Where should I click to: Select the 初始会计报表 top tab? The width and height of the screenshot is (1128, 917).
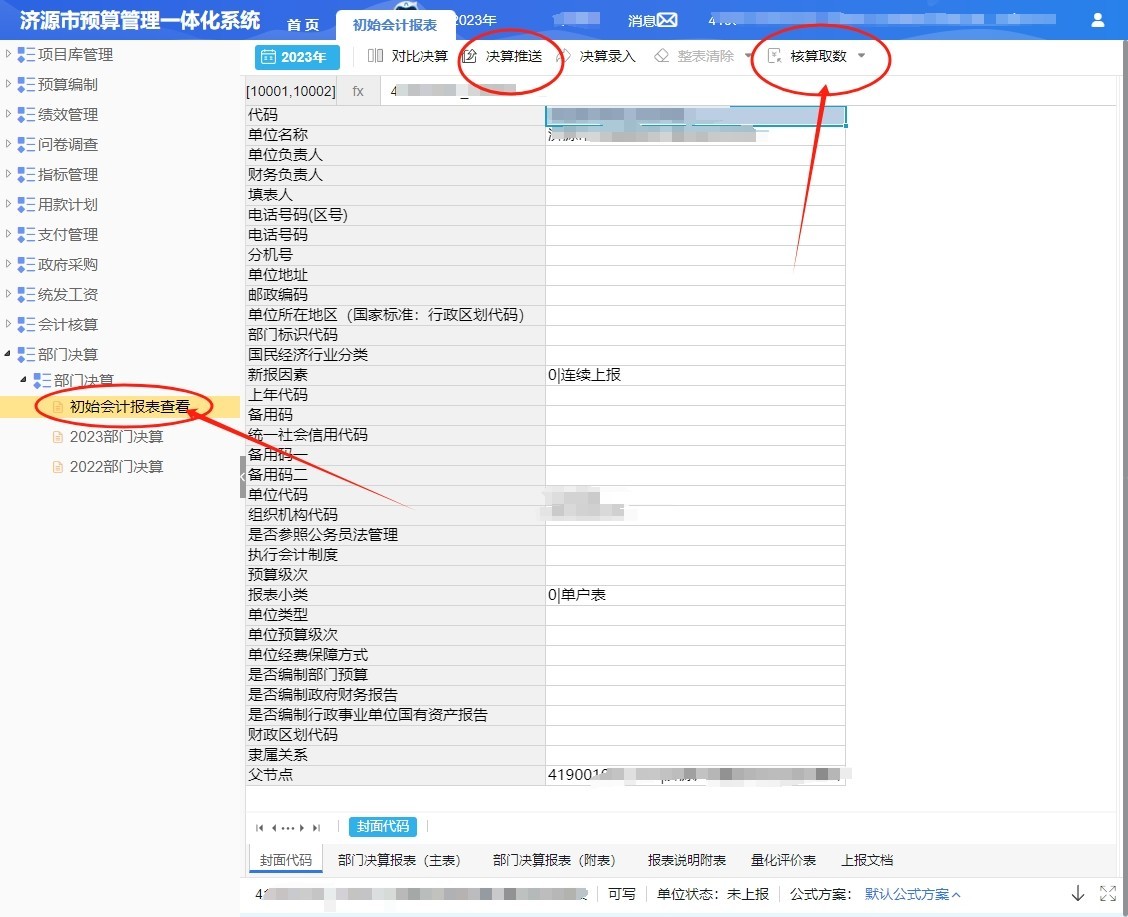[x=395, y=25]
